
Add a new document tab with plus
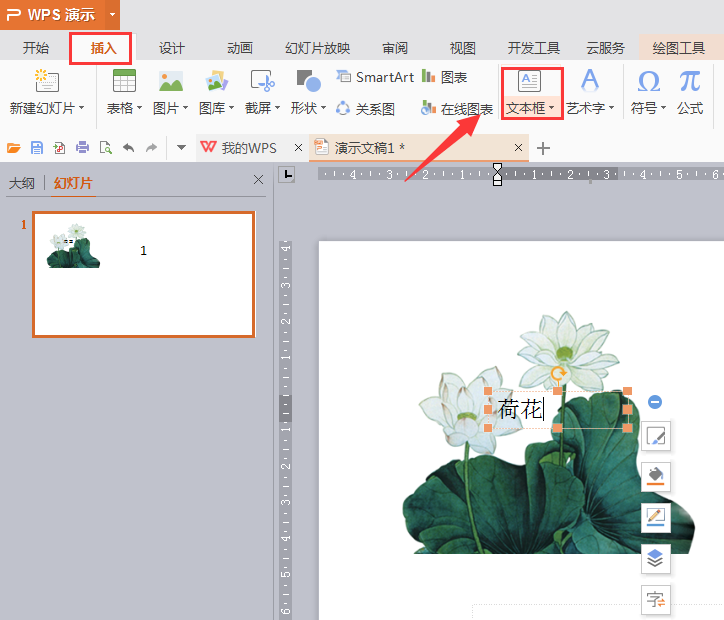pos(543,148)
